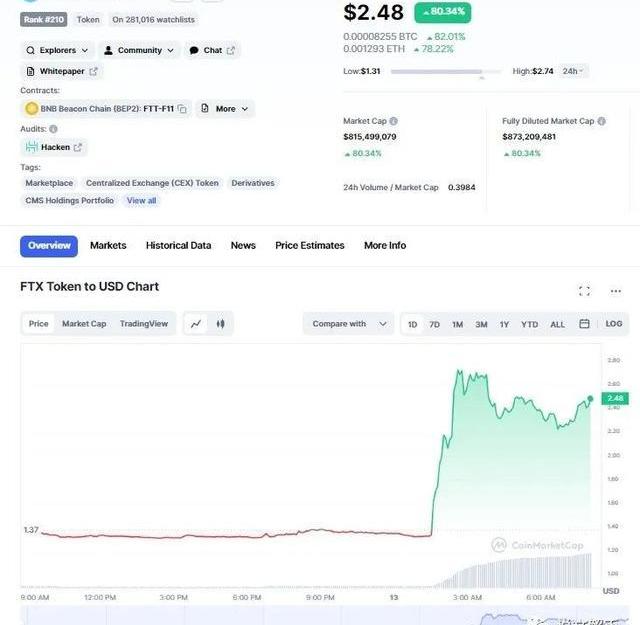The height and width of the screenshot is (625, 640).
Task: Open the Historical Data tab
Action: 178,245
